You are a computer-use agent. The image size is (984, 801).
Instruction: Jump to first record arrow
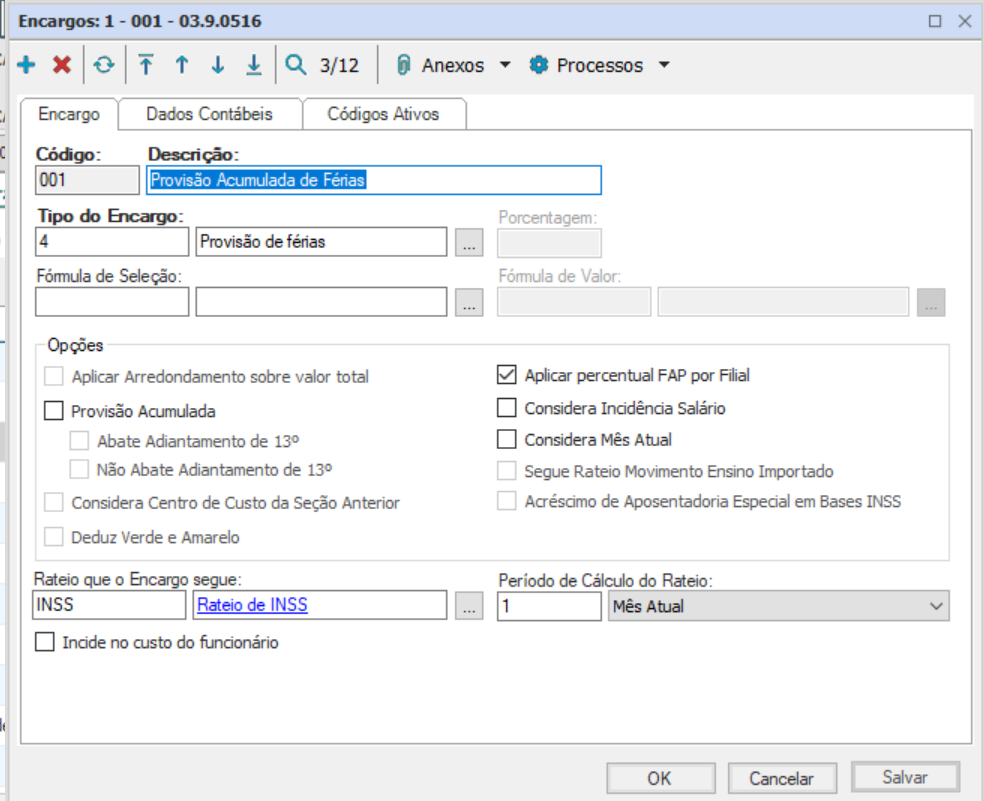(146, 65)
